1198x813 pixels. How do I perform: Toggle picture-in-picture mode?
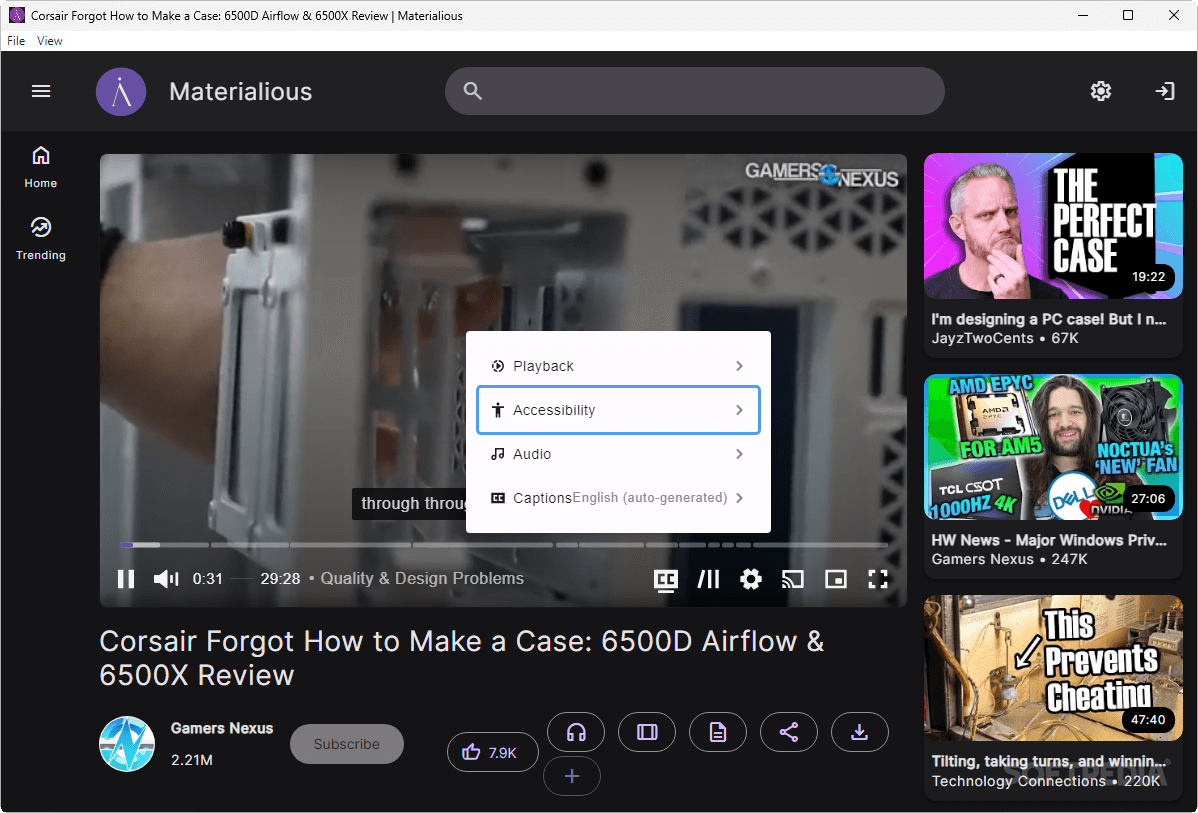(836, 579)
